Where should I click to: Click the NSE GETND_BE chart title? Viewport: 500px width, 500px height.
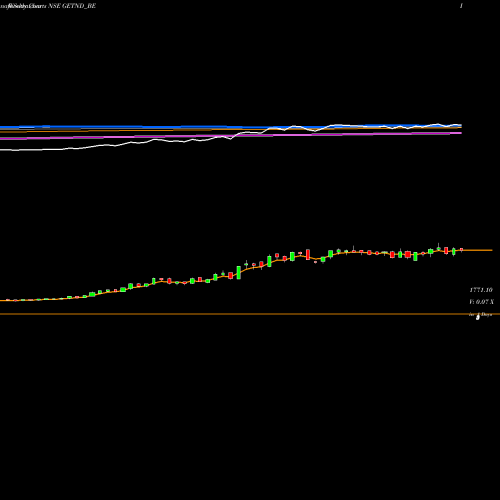[72, 6]
